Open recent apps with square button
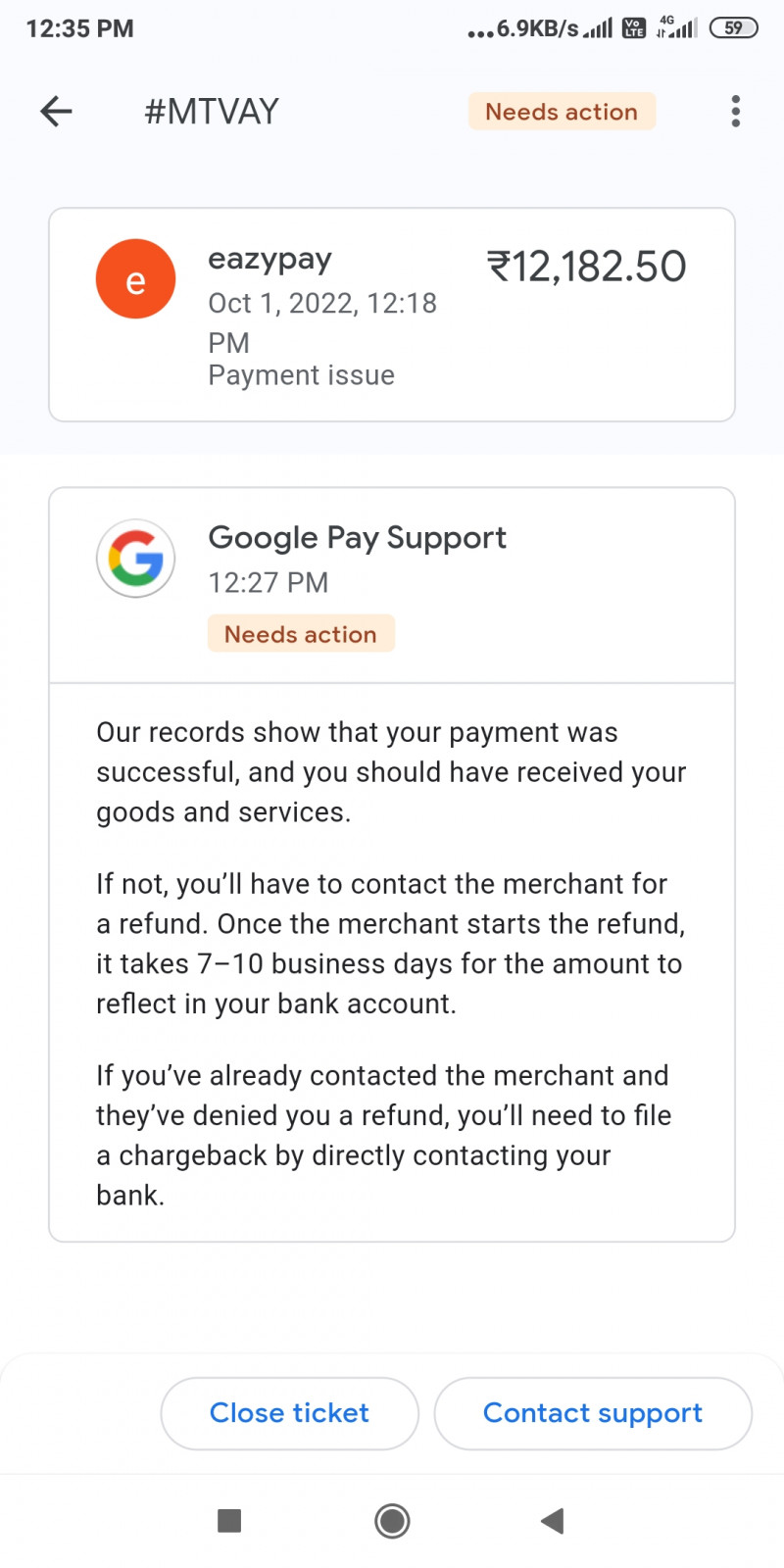 tap(229, 1520)
